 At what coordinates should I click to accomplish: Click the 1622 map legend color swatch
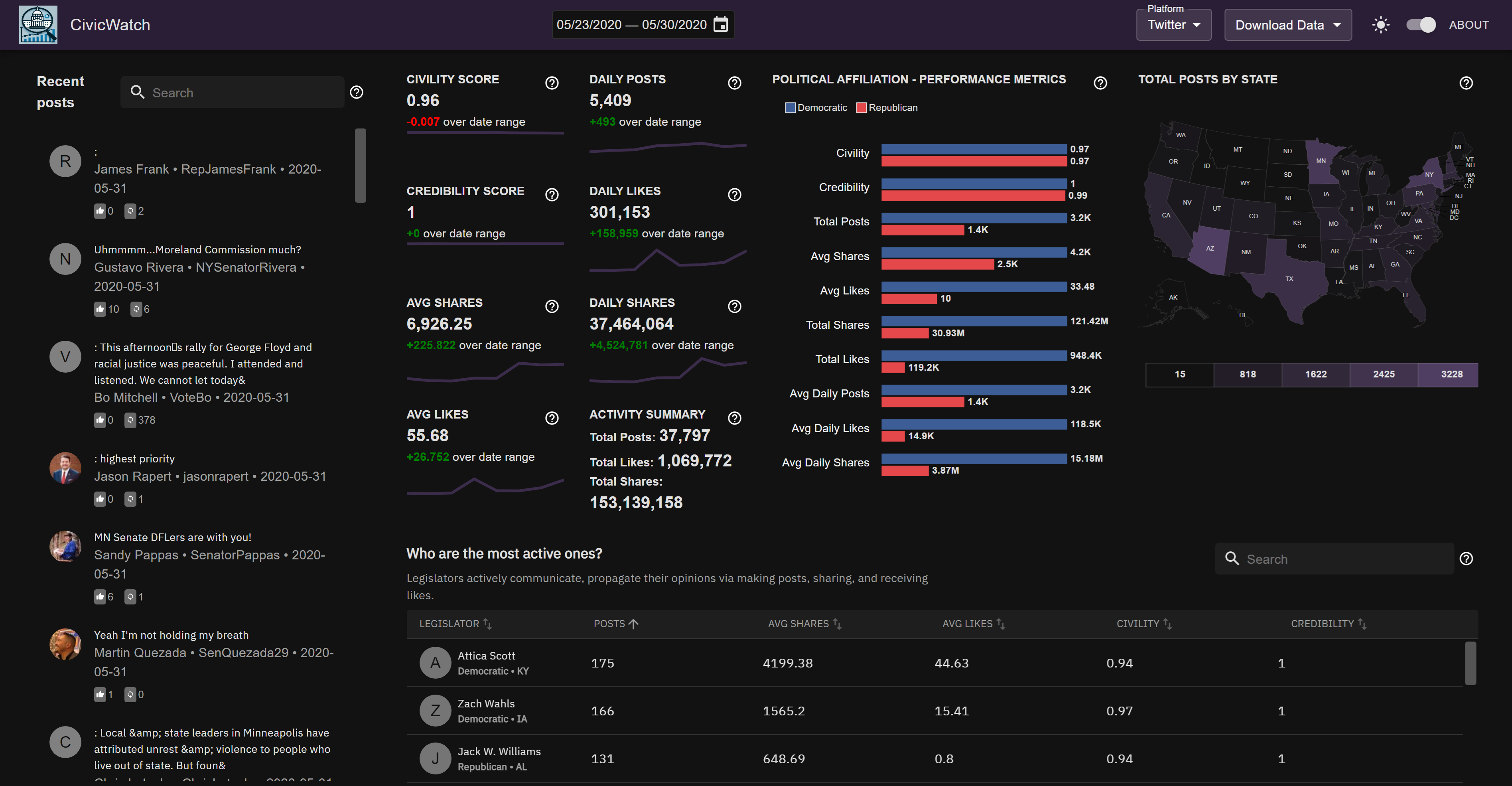tap(1315, 375)
